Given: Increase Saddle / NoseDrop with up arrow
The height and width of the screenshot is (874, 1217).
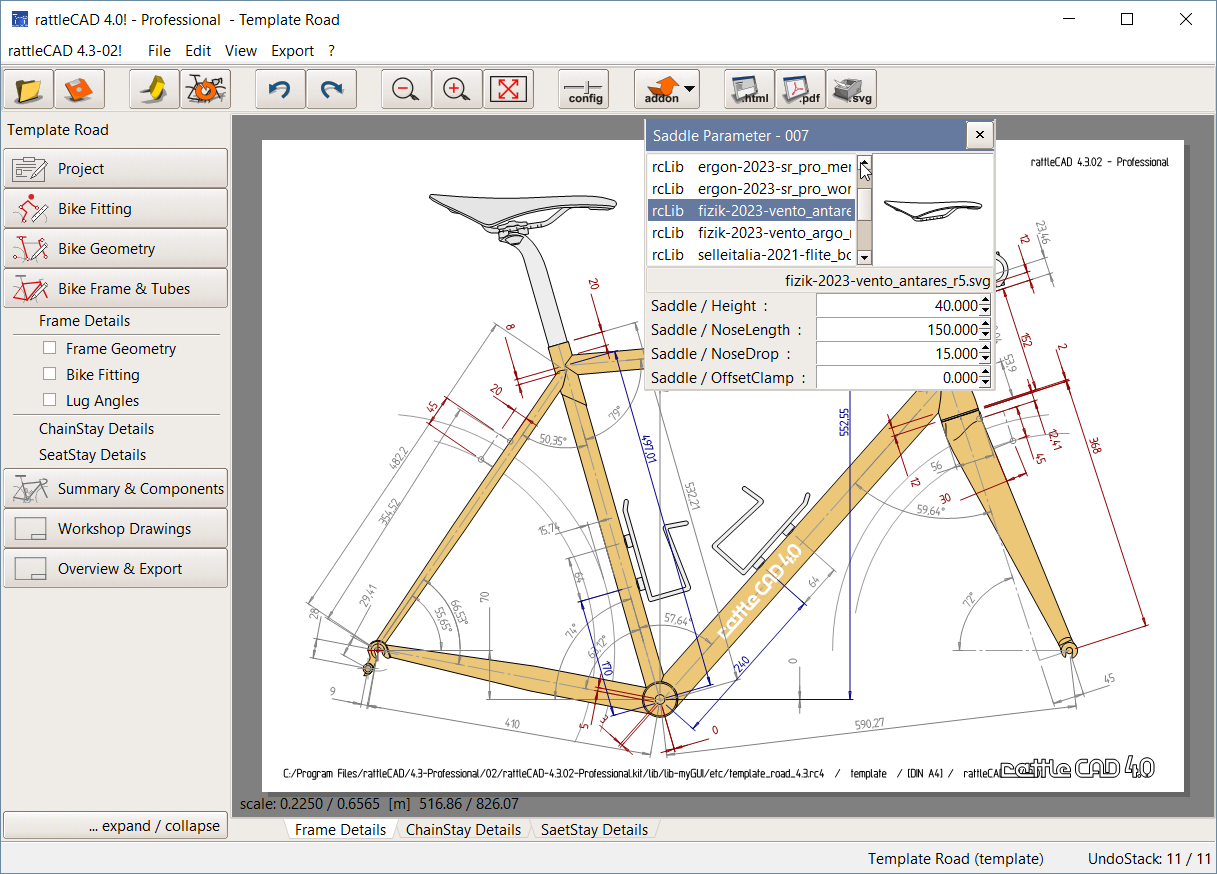Looking at the screenshot, I should (986, 349).
